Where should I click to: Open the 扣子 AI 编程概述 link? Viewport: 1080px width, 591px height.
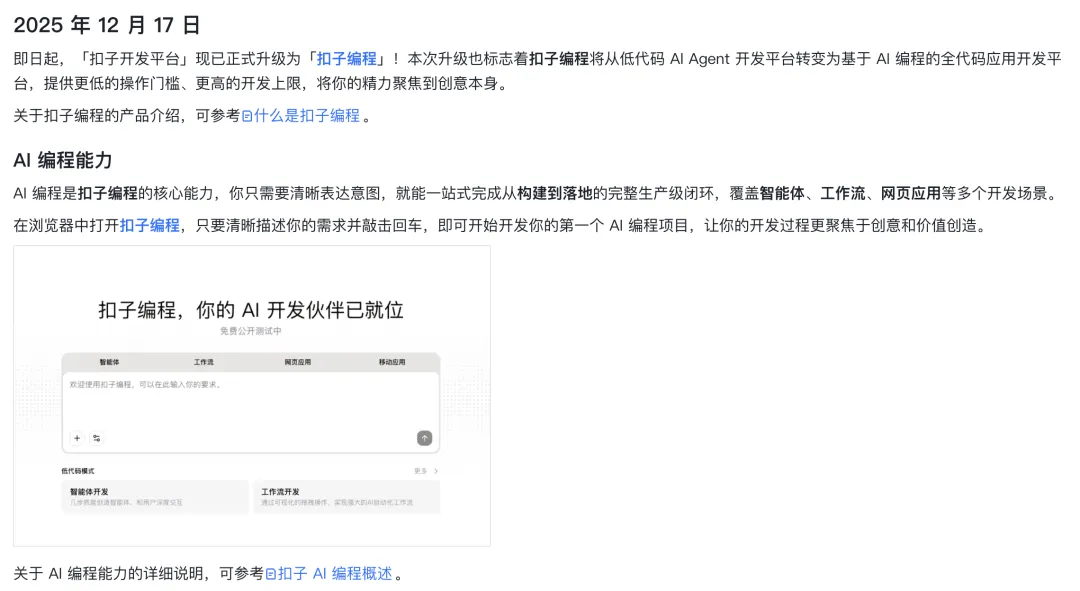pyautogui.click(x=335, y=573)
